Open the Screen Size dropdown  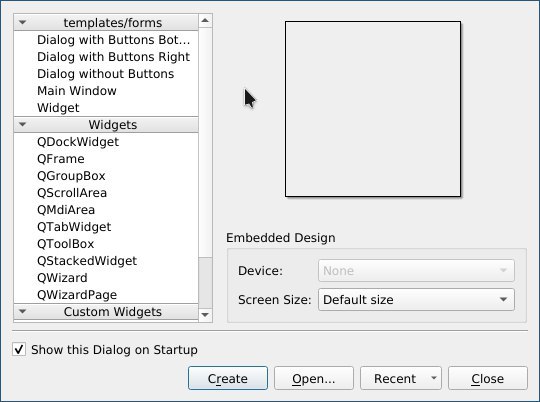pyautogui.click(x=416, y=300)
